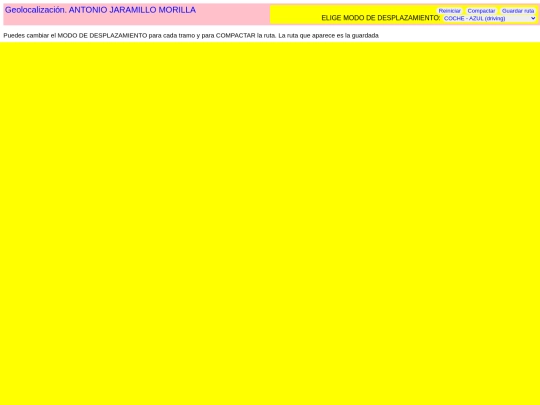This screenshot has height=405, width=540.
Task: Compact the route with the Compactar button
Action: [x=481, y=11]
